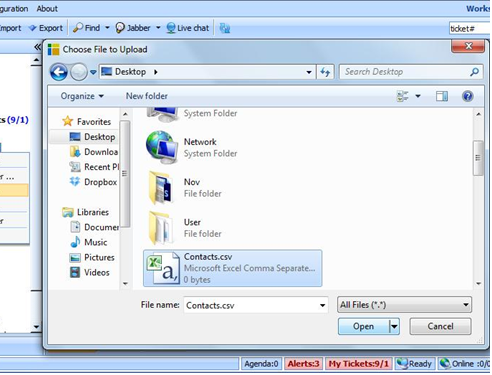Click Export in the main toolbar
Image resolution: width=492 pixels, height=375 pixels.
coord(46,28)
